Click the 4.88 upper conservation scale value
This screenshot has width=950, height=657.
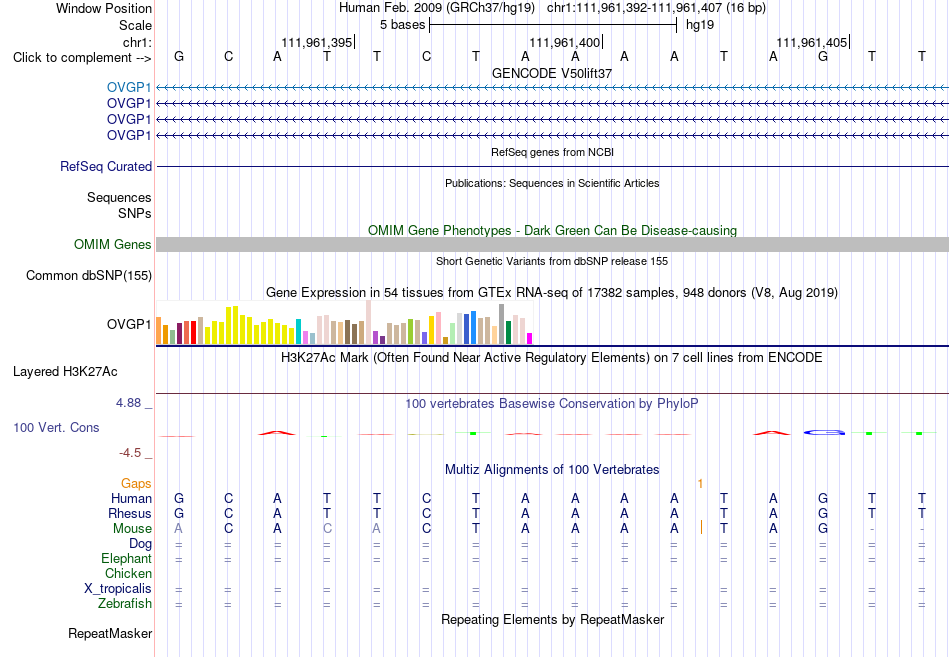click(128, 403)
